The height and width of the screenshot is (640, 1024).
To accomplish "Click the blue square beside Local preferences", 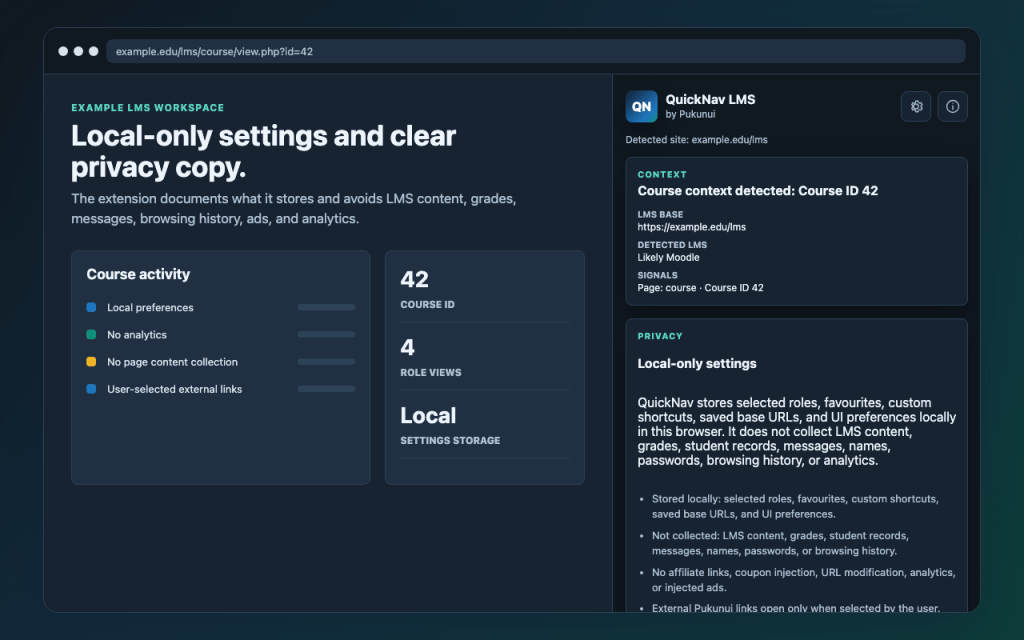I will [91, 307].
